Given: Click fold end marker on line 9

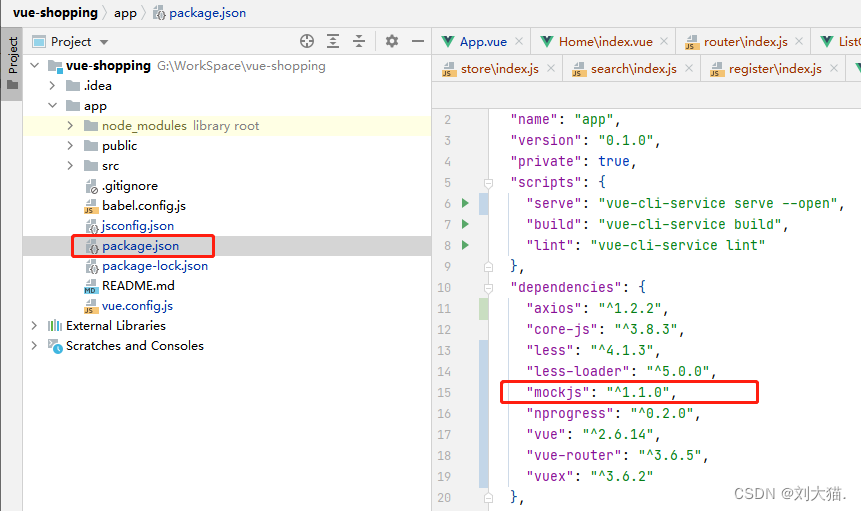Looking at the screenshot, I should point(488,267).
